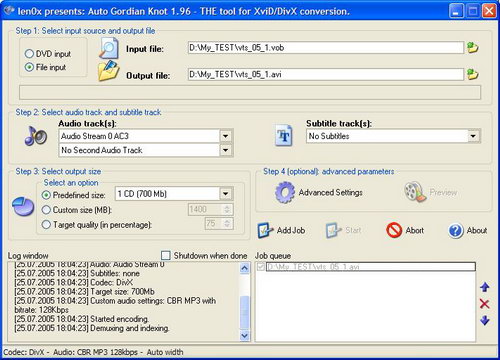Select Predefined size option
Screen dimensions: 500x360
coord(47,195)
